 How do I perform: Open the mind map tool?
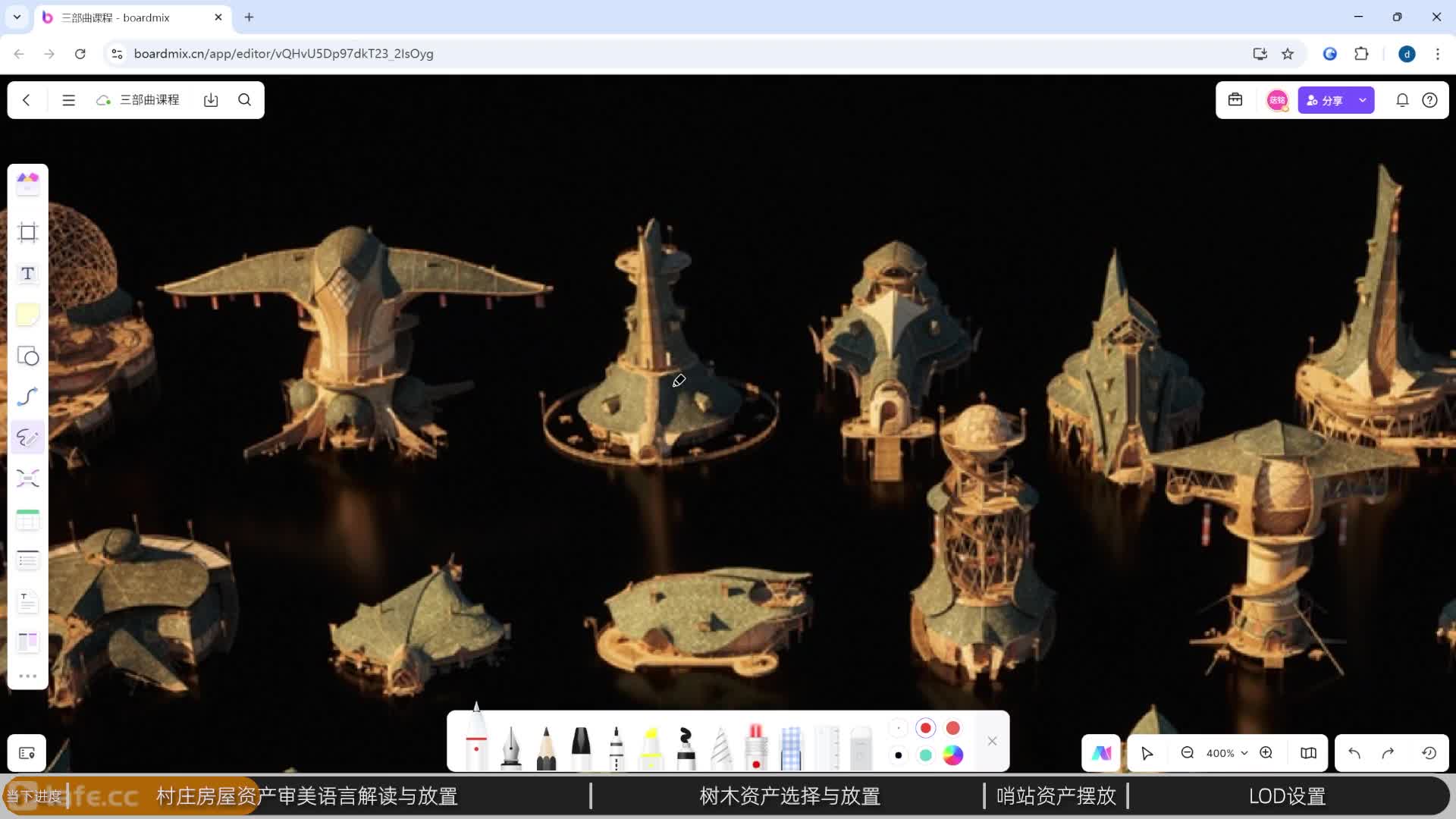pos(28,479)
